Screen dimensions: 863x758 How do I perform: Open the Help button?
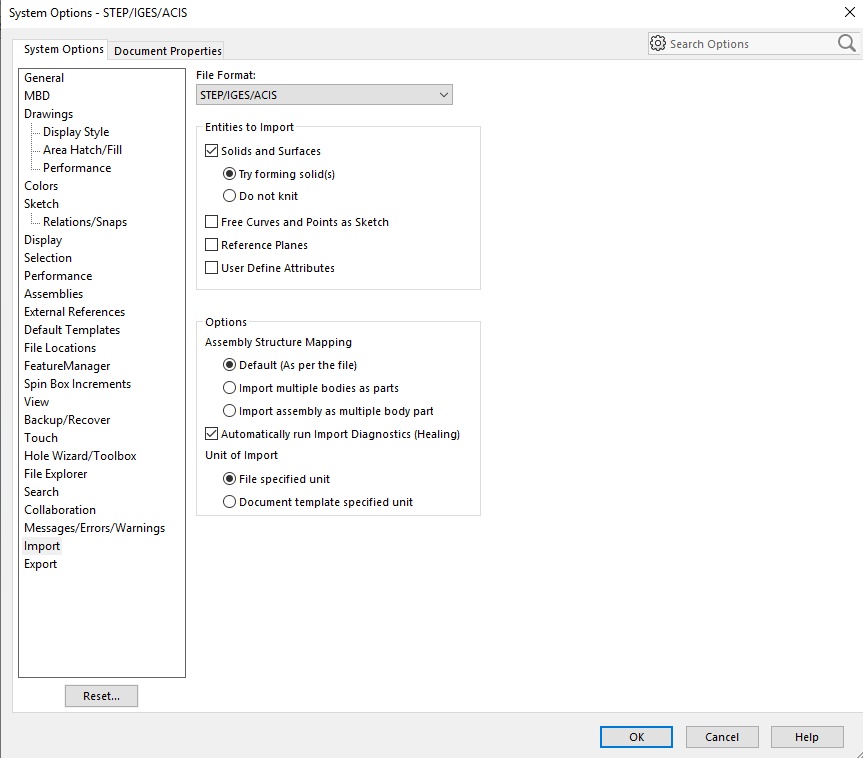807,737
